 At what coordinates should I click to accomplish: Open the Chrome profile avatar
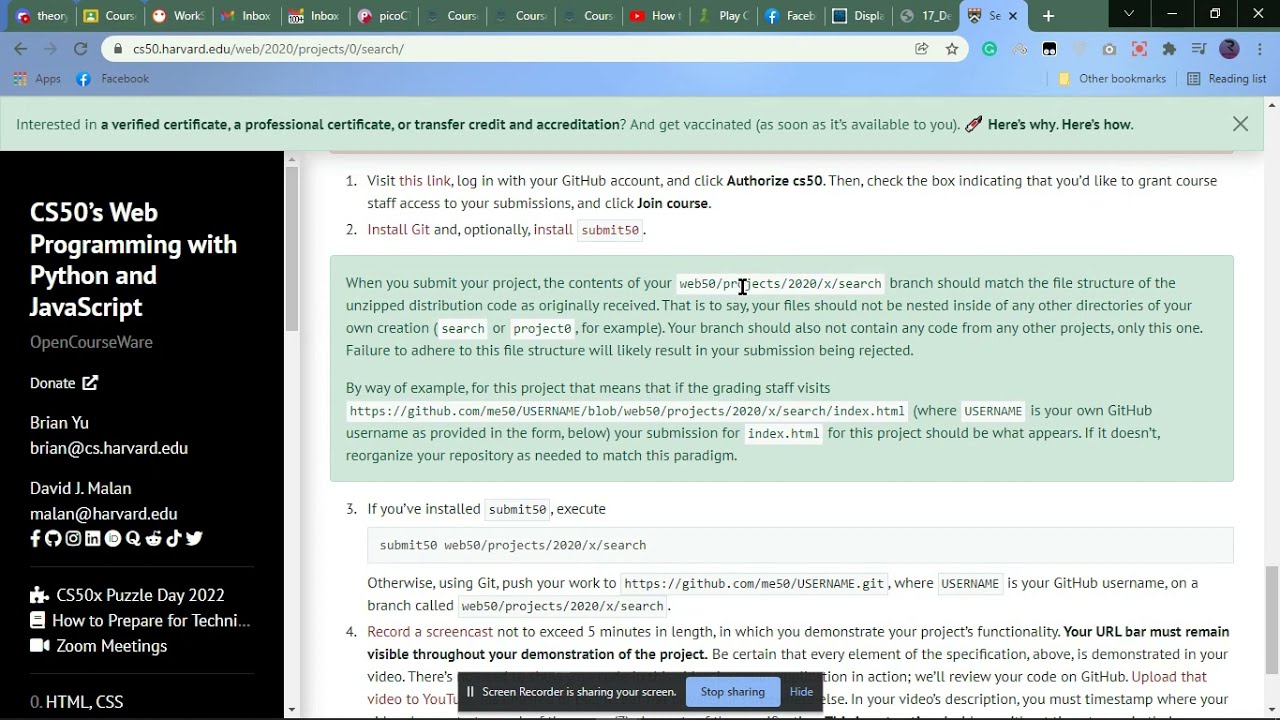[1230, 49]
